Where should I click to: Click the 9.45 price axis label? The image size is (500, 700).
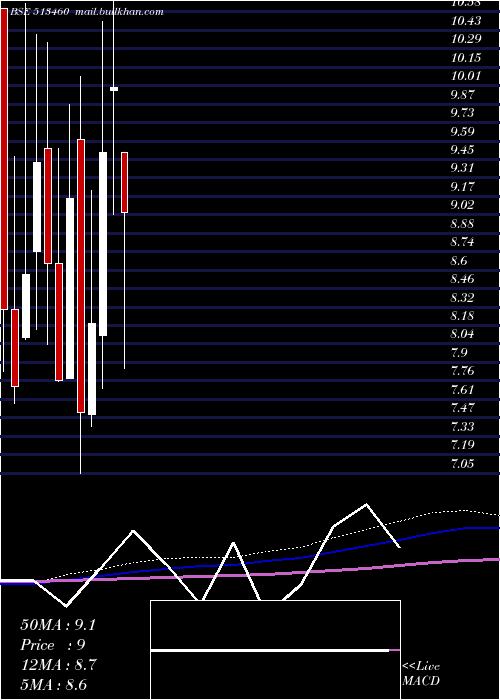(462, 150)
